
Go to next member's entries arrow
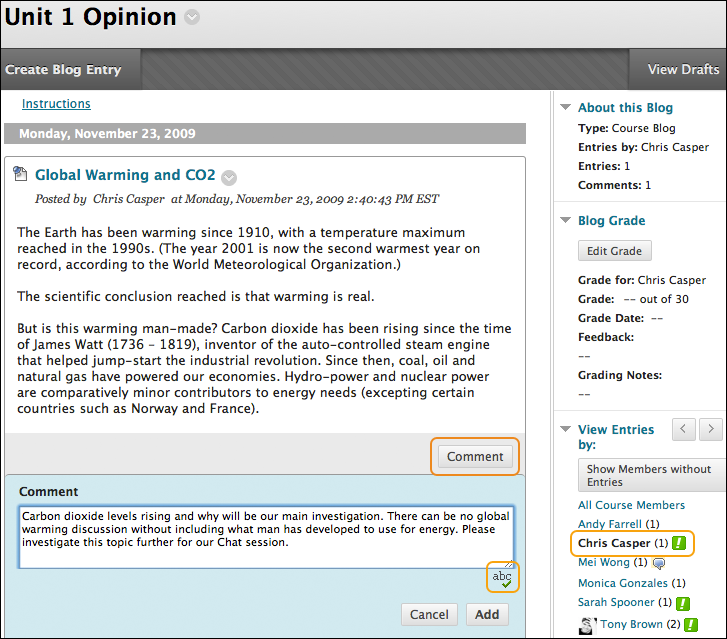(x=710, y=430)
